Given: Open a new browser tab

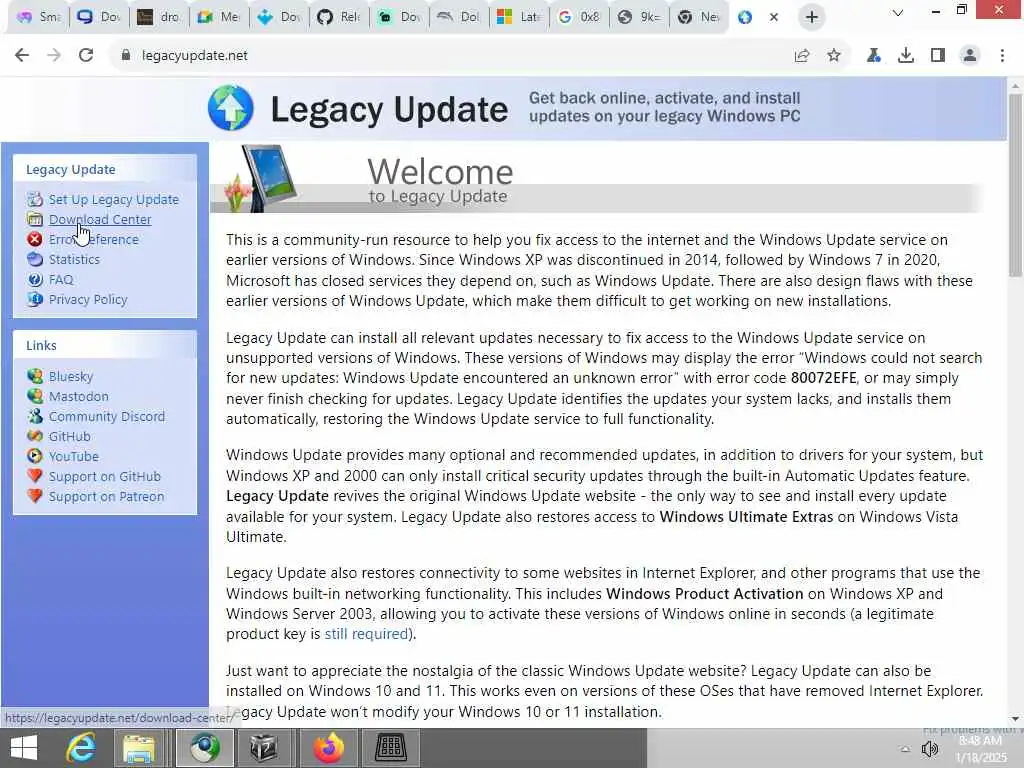Looking at the screenshot, I should 812,17.
